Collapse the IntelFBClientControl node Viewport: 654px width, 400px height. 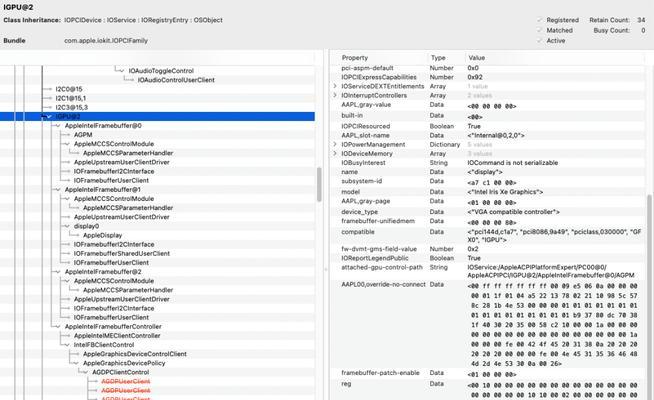(x=67, y=345)
